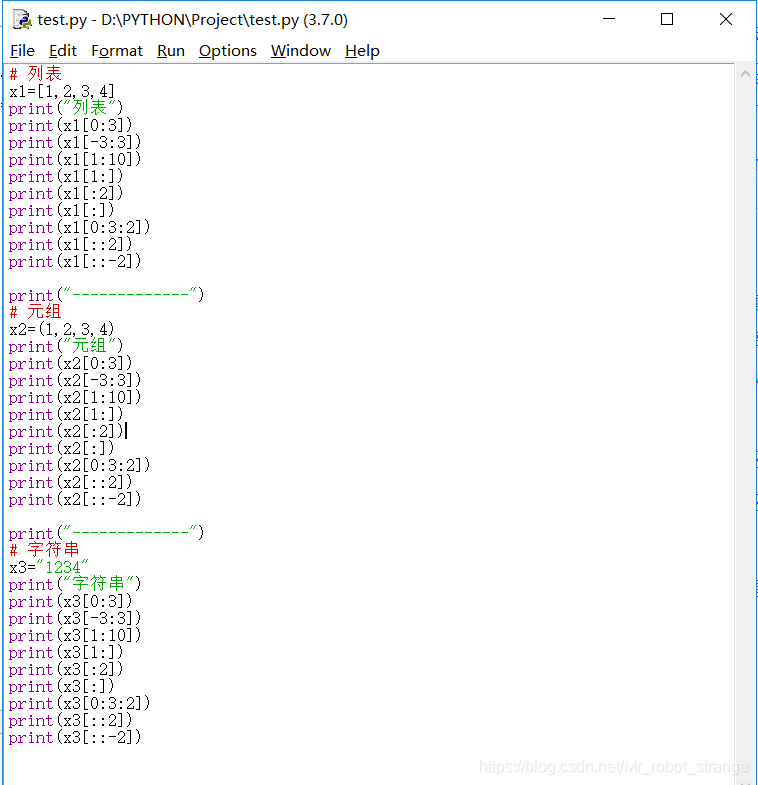Place cursor on line x1=[1,2,3,4]

(x=62, y=91)
